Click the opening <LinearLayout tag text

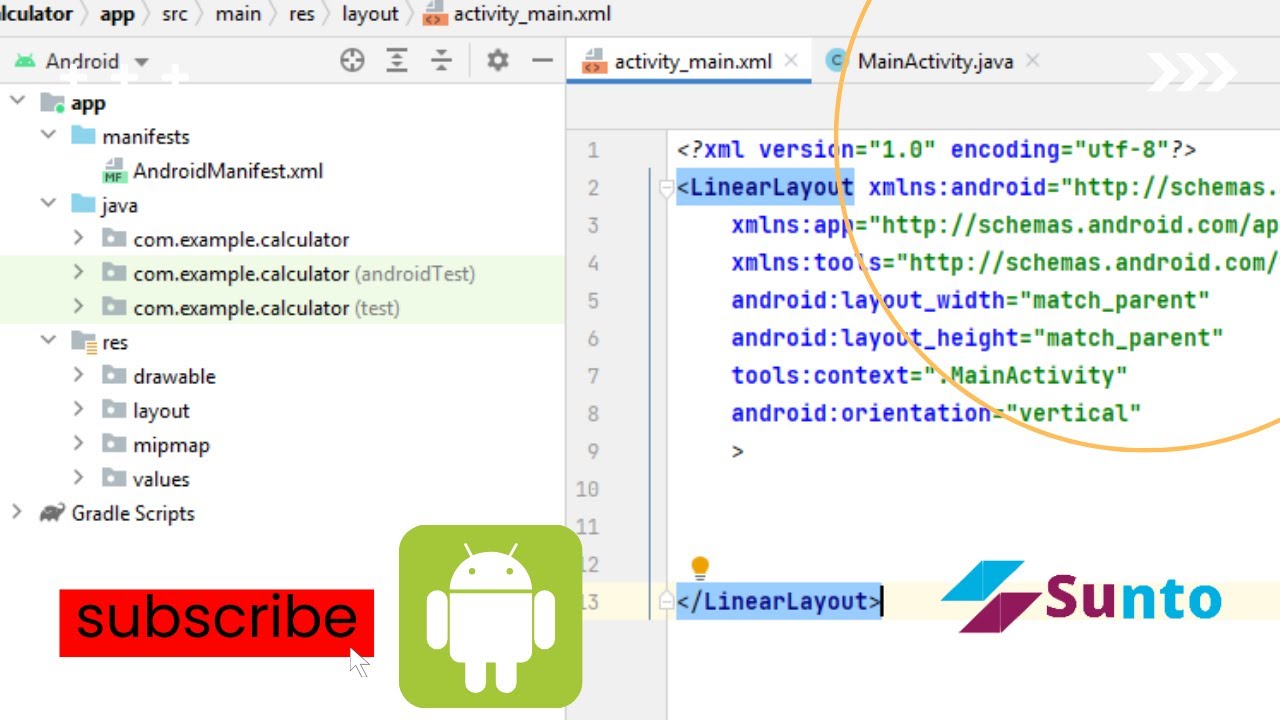[765, 188]
